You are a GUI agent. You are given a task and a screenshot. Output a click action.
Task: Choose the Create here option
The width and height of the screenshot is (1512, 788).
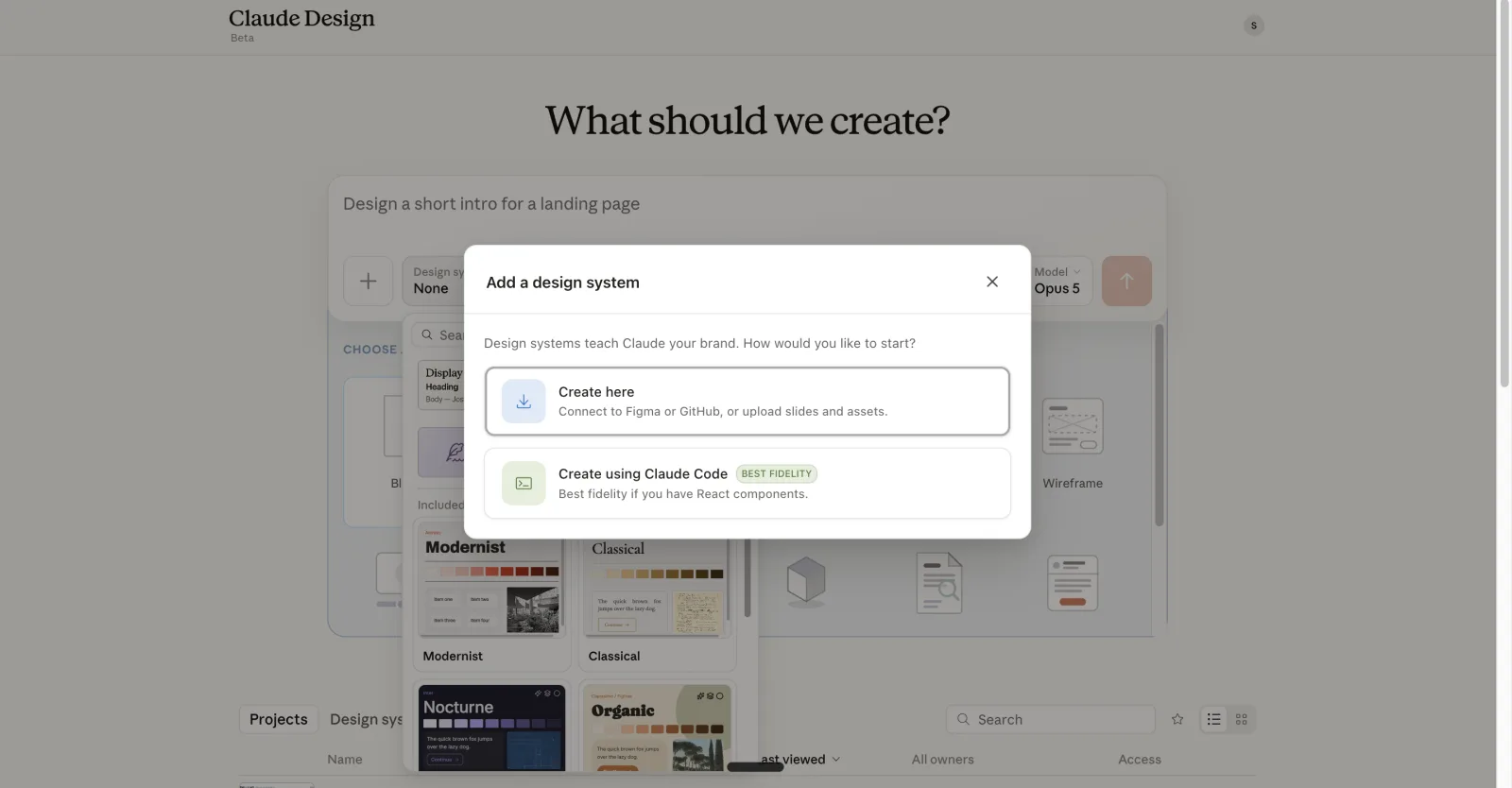[747, 402]
